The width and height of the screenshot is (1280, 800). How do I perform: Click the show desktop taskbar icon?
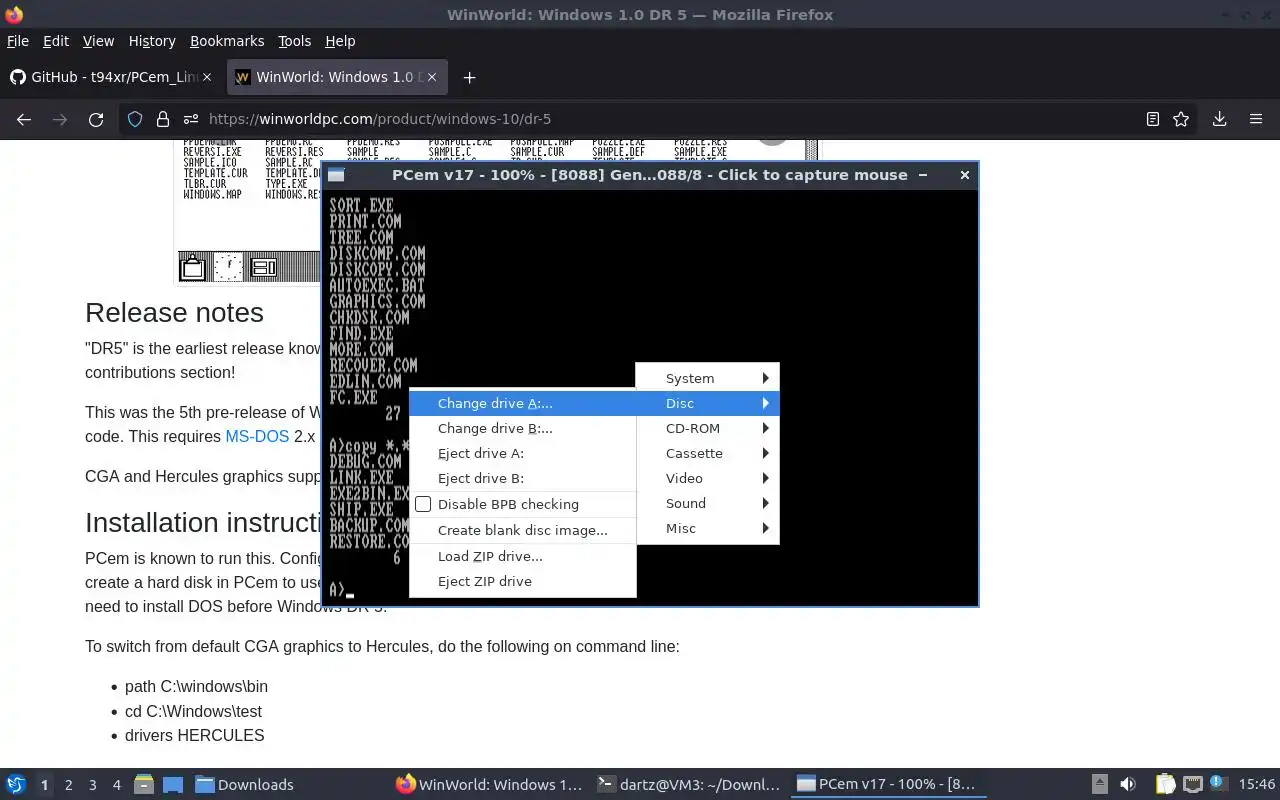[173, 784]
